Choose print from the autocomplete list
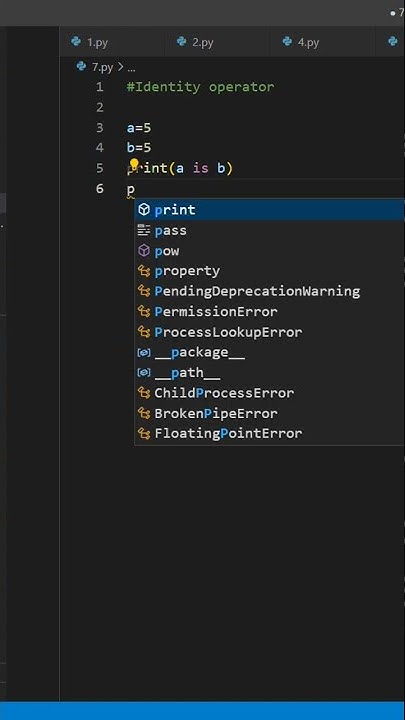405x720 pixels. (x=269, y=210)
